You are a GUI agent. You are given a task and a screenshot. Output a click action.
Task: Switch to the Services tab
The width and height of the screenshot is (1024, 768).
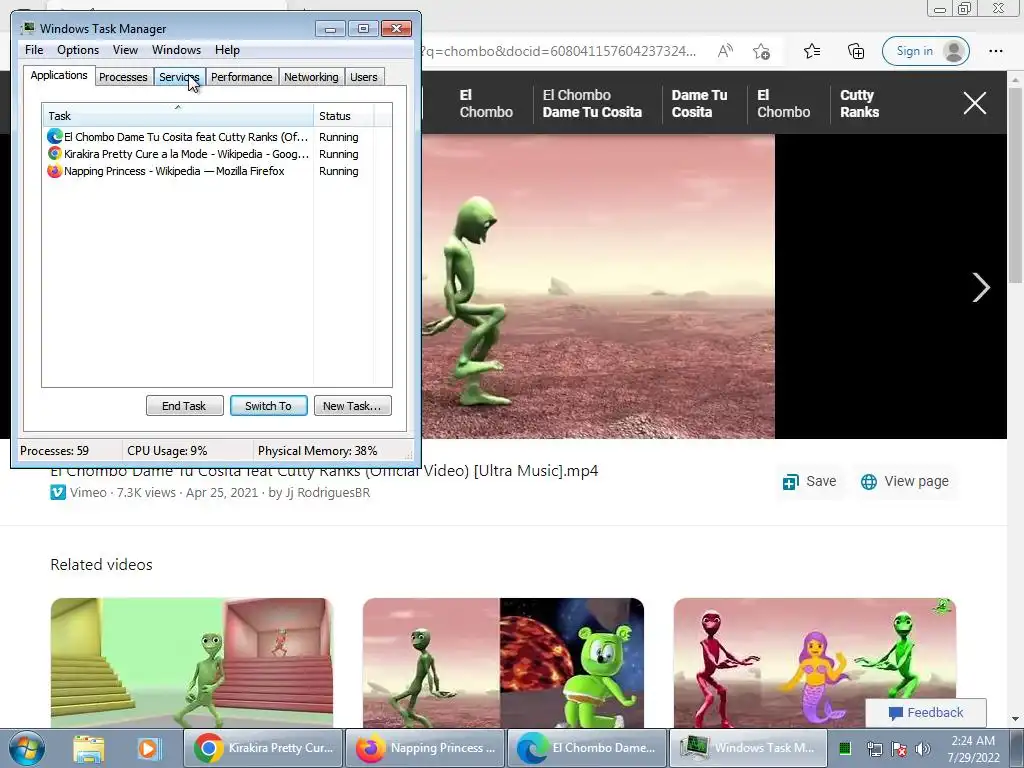(x=179, y=77)
